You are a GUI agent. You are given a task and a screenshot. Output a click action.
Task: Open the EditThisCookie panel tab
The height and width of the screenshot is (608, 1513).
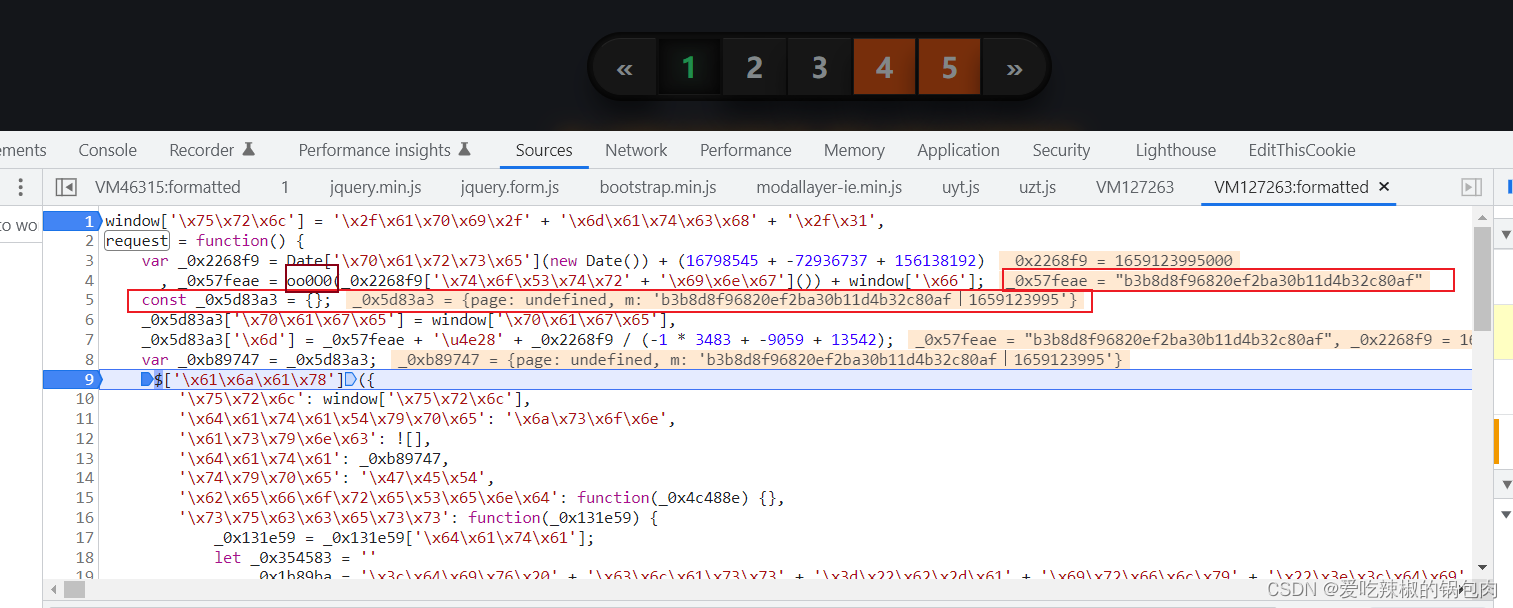pos(1302,150)
